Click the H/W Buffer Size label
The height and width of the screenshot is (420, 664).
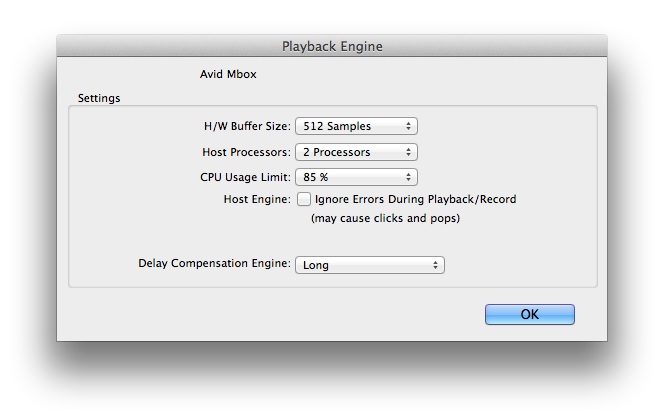point(247,126)
